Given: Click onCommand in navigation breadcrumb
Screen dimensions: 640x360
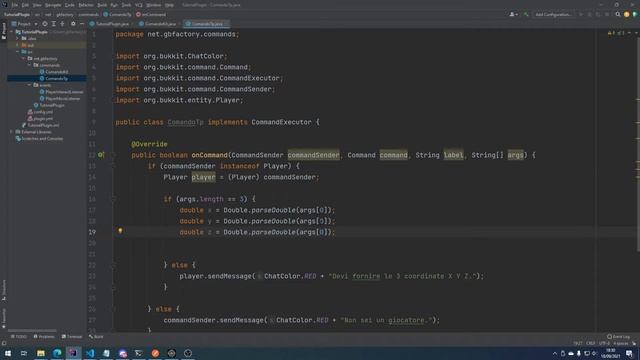Looking at the screenshot, I should 151,14.
